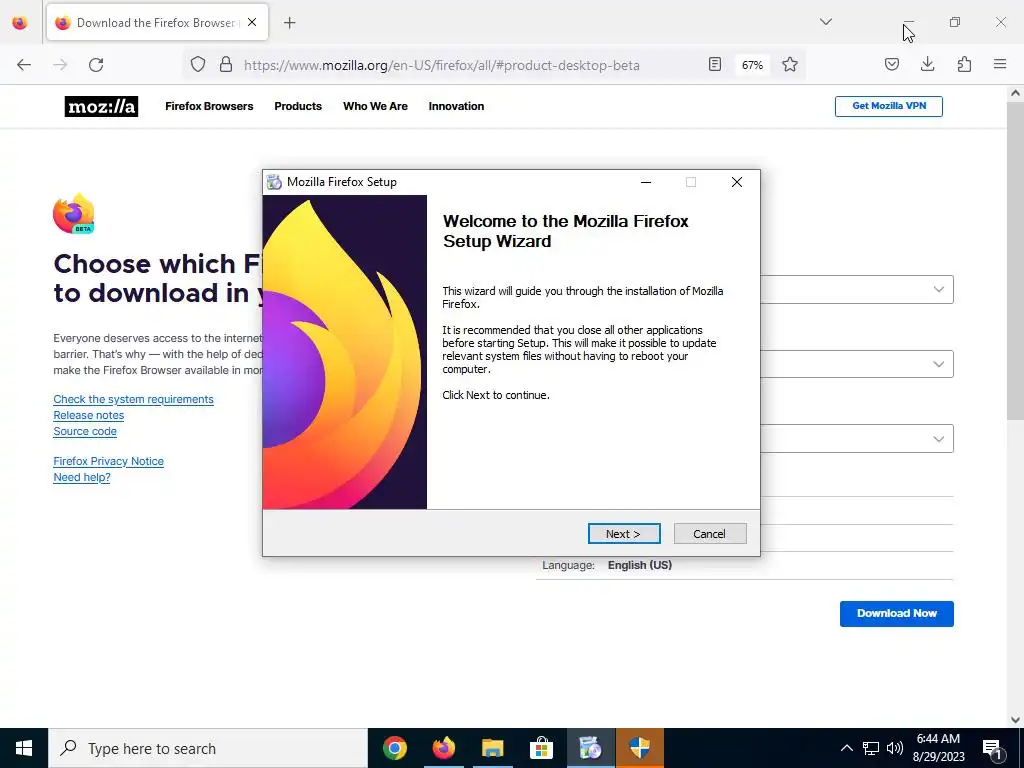This screenshot has width=1024, height=768.
Task: Select the UAC shield taskbar icon
Action: click(639, 748)
